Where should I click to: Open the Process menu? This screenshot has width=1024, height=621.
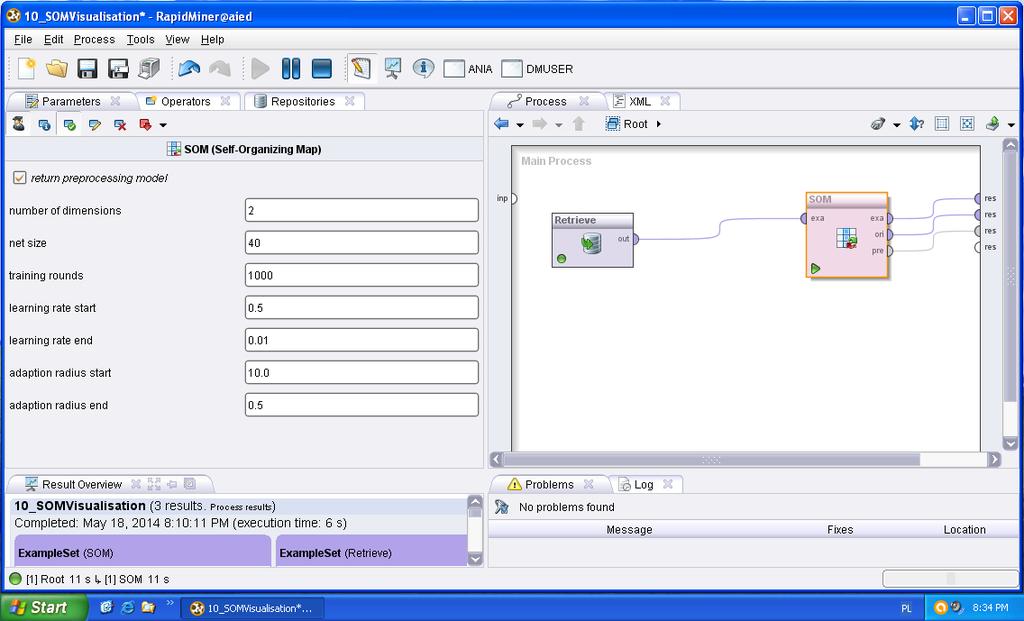pos(94,39)
